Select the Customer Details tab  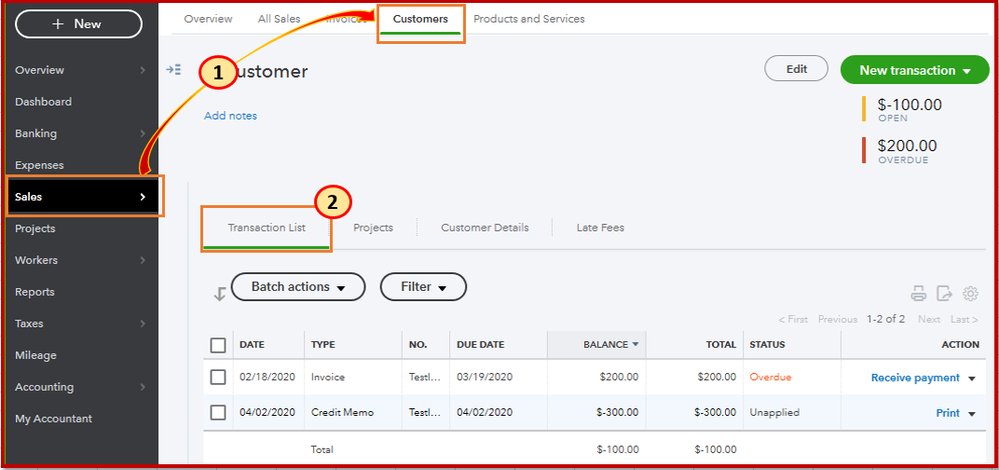(485, 227)
